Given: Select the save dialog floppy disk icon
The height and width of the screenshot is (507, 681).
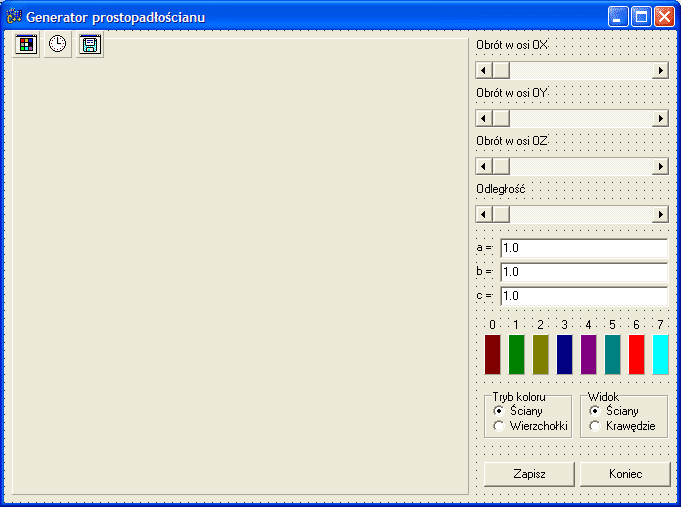Looking at the screenshot, I should tap(90, 44).
